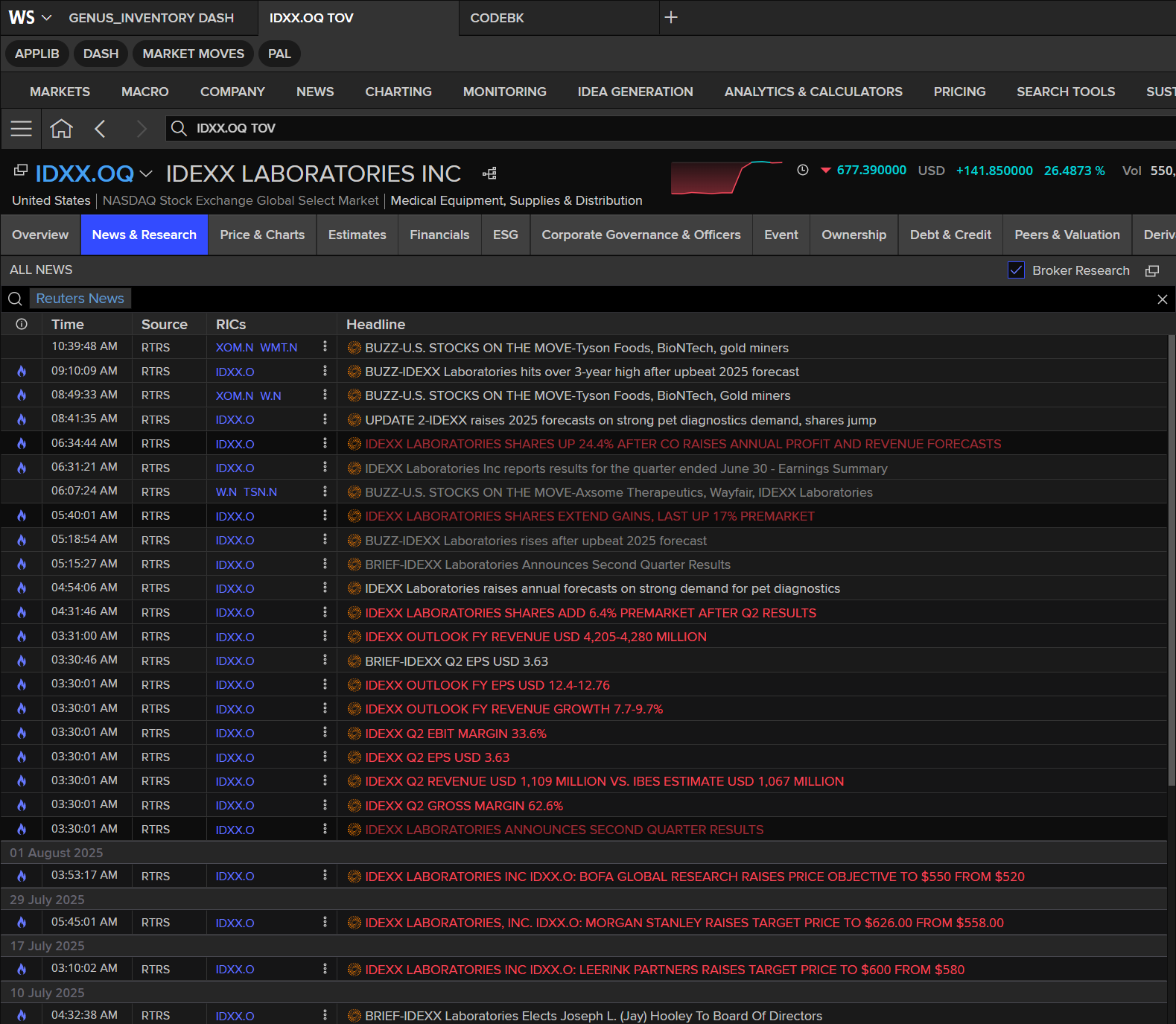1176x1024 pixels.
Task: Click in the IDXX.OQ TOV command field
Action: (x=670, y=128)
